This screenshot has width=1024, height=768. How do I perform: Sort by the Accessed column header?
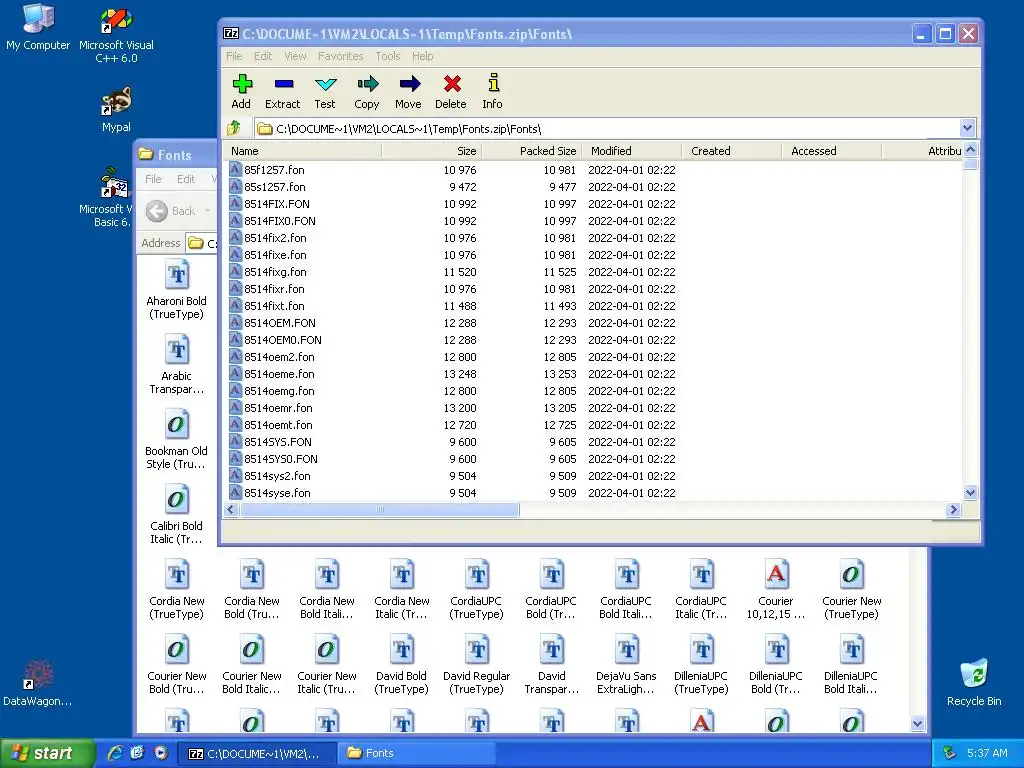tap(831, 151)
